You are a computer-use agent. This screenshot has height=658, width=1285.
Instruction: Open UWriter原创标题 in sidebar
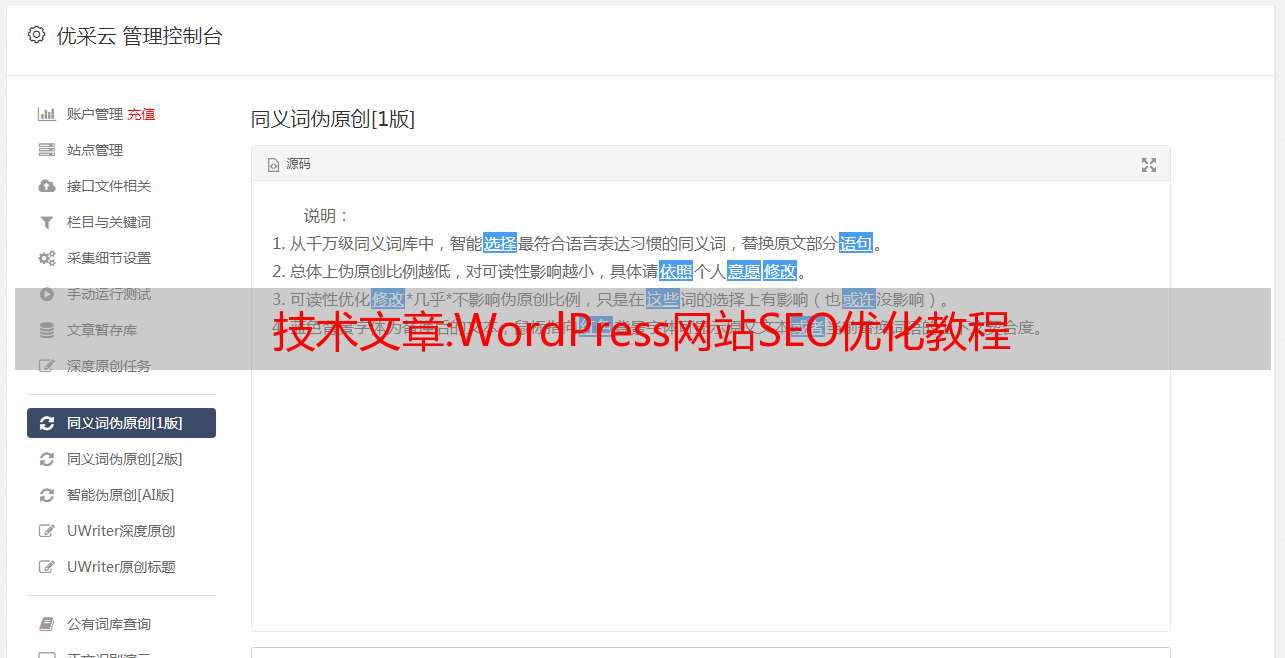[x=121, y=567]
